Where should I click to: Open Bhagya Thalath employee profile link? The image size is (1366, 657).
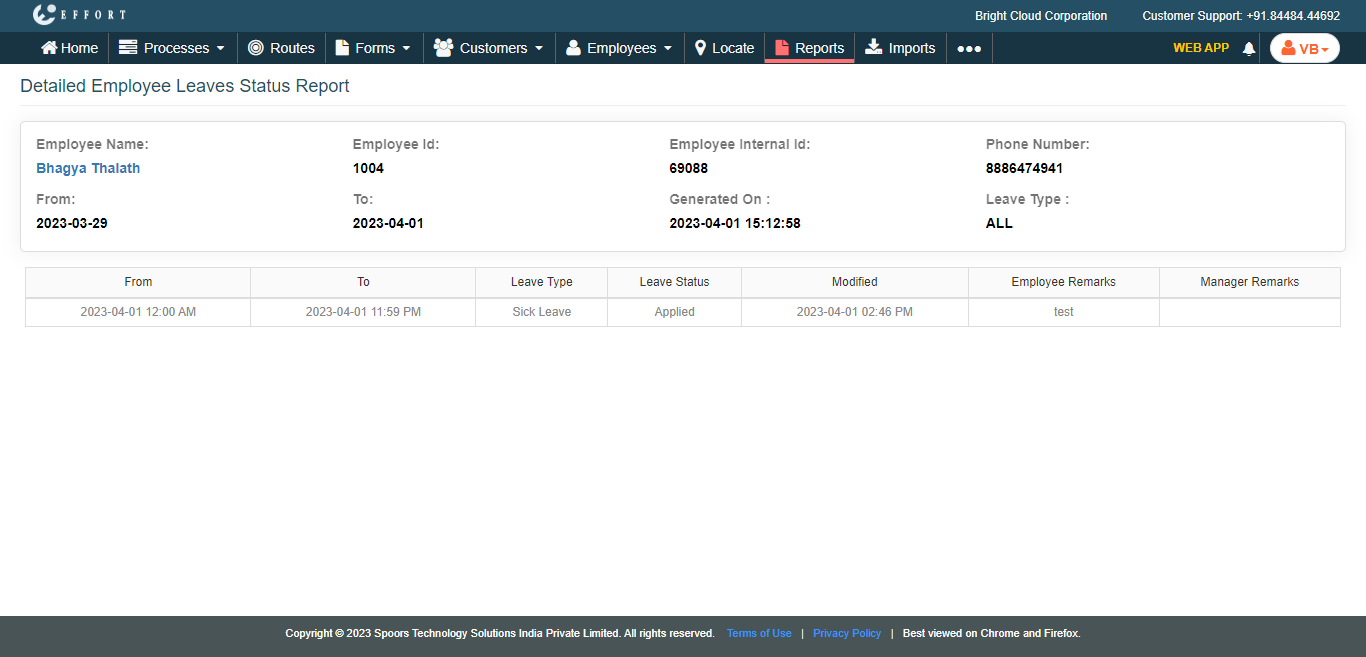(88, 168)
